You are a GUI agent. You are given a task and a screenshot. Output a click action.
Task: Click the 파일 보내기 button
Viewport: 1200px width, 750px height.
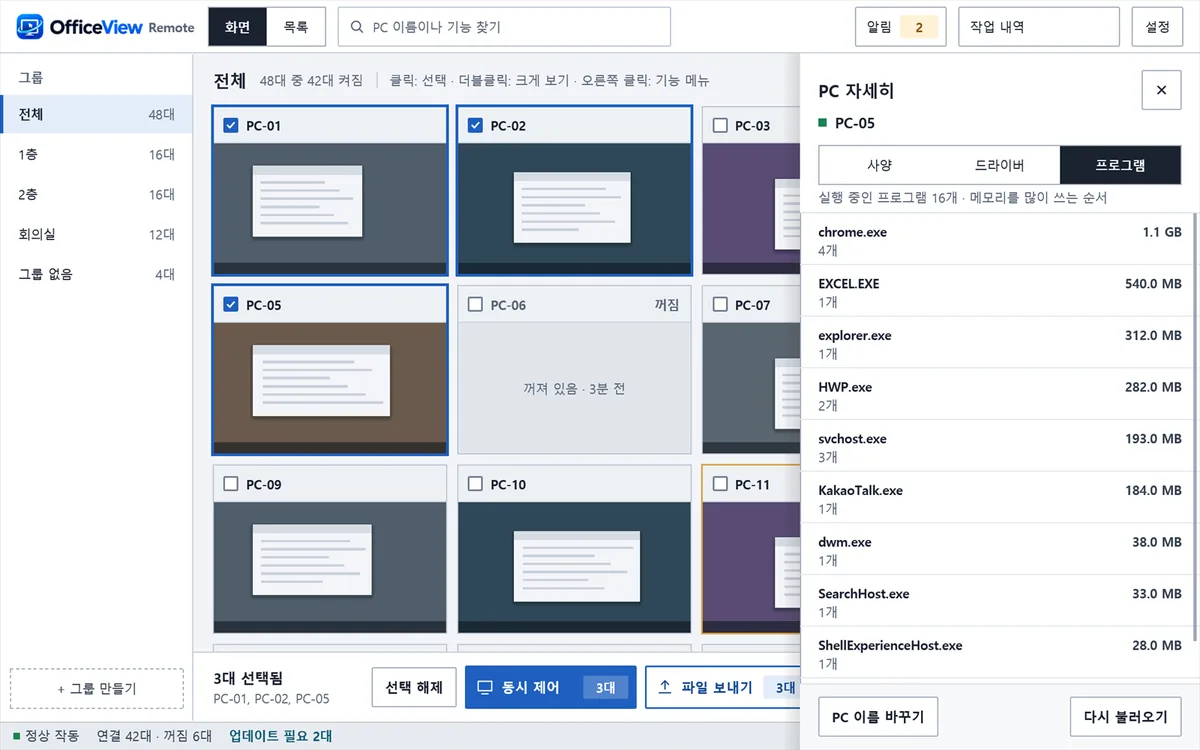click(722, 688)
